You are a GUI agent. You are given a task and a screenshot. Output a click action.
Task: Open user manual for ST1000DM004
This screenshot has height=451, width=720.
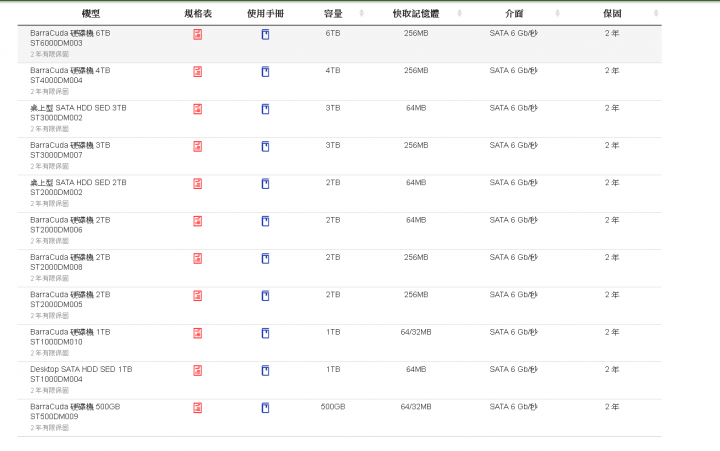click(265, 371)
